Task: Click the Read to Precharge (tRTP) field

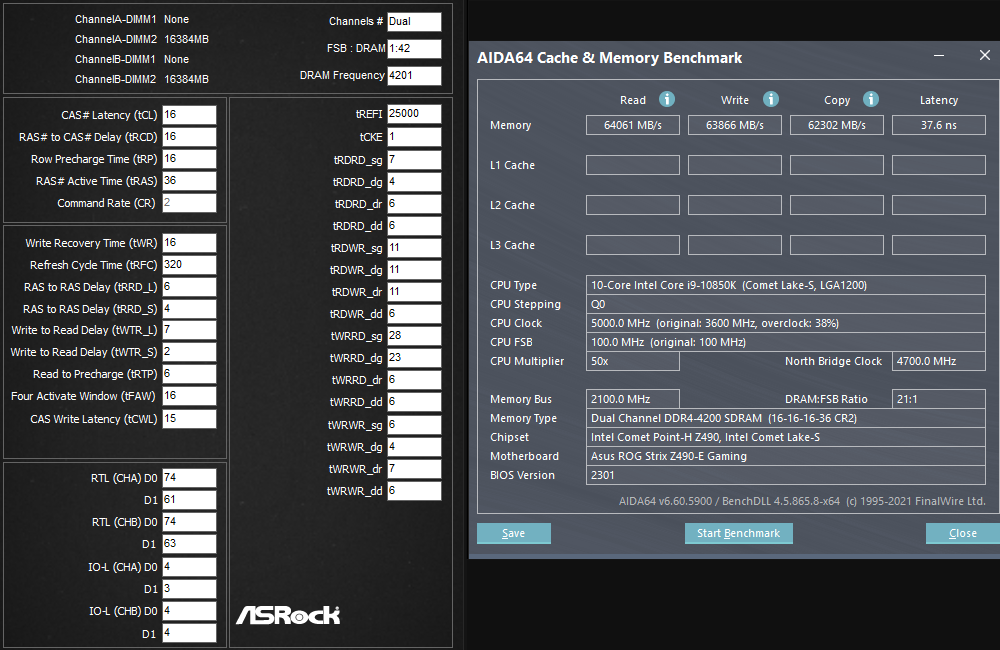Action: pos(189,374)
